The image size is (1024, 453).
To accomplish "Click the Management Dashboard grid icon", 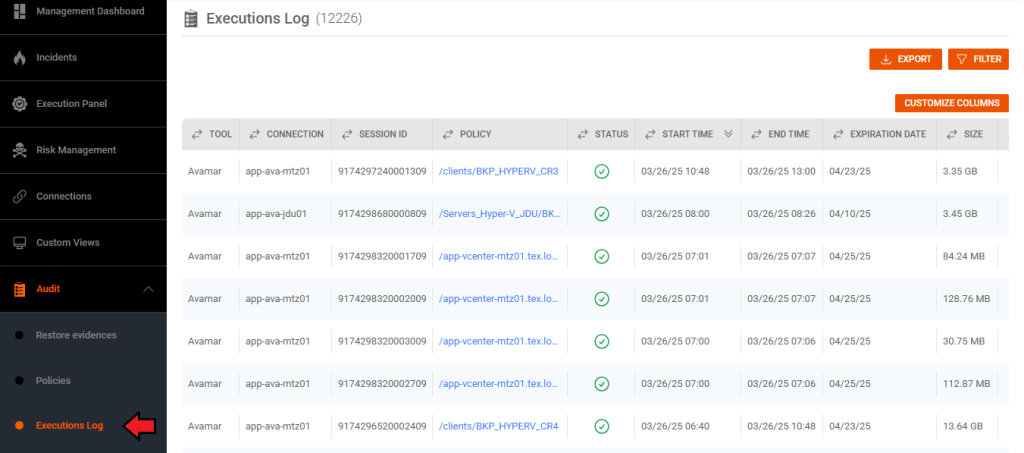I will (x=19, y=12).
